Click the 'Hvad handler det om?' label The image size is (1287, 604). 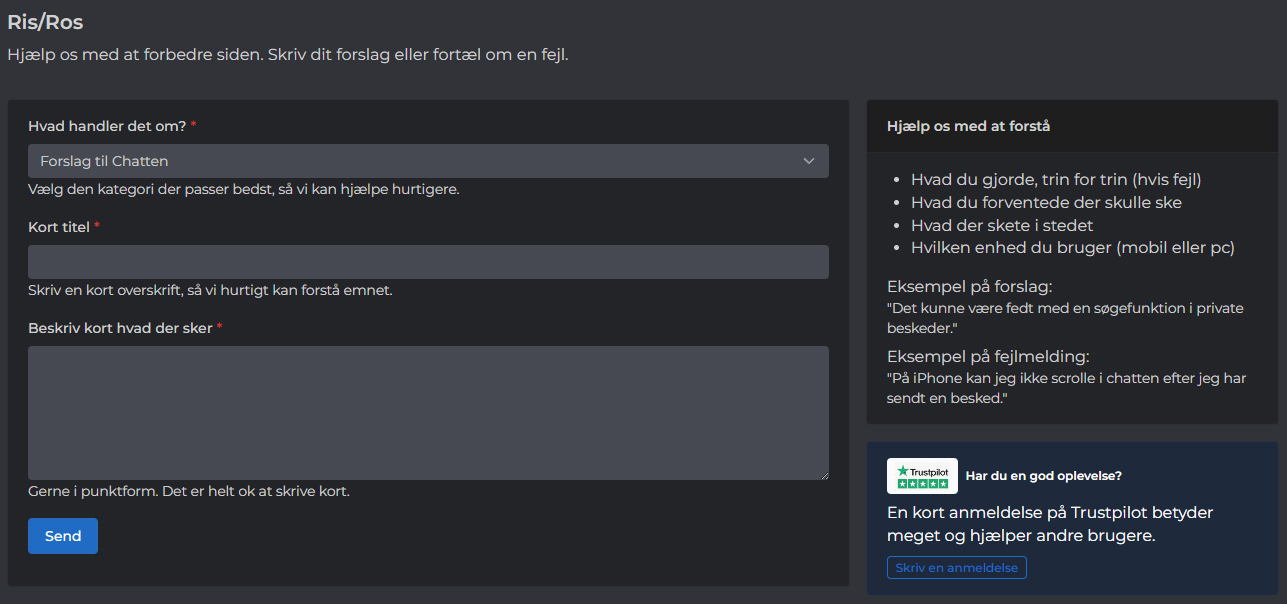[107, 126]
